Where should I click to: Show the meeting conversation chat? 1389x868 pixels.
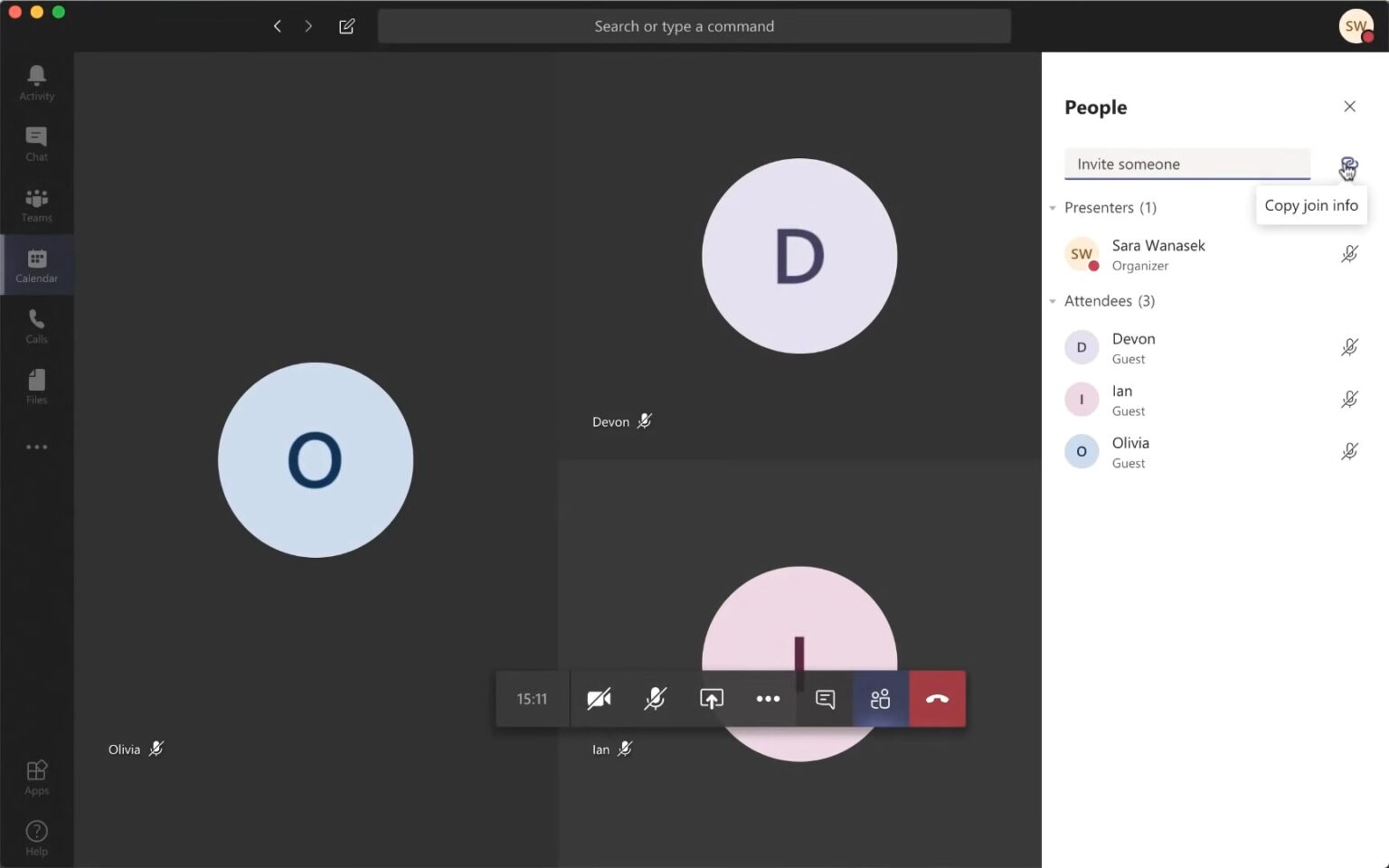click(825, 699)
